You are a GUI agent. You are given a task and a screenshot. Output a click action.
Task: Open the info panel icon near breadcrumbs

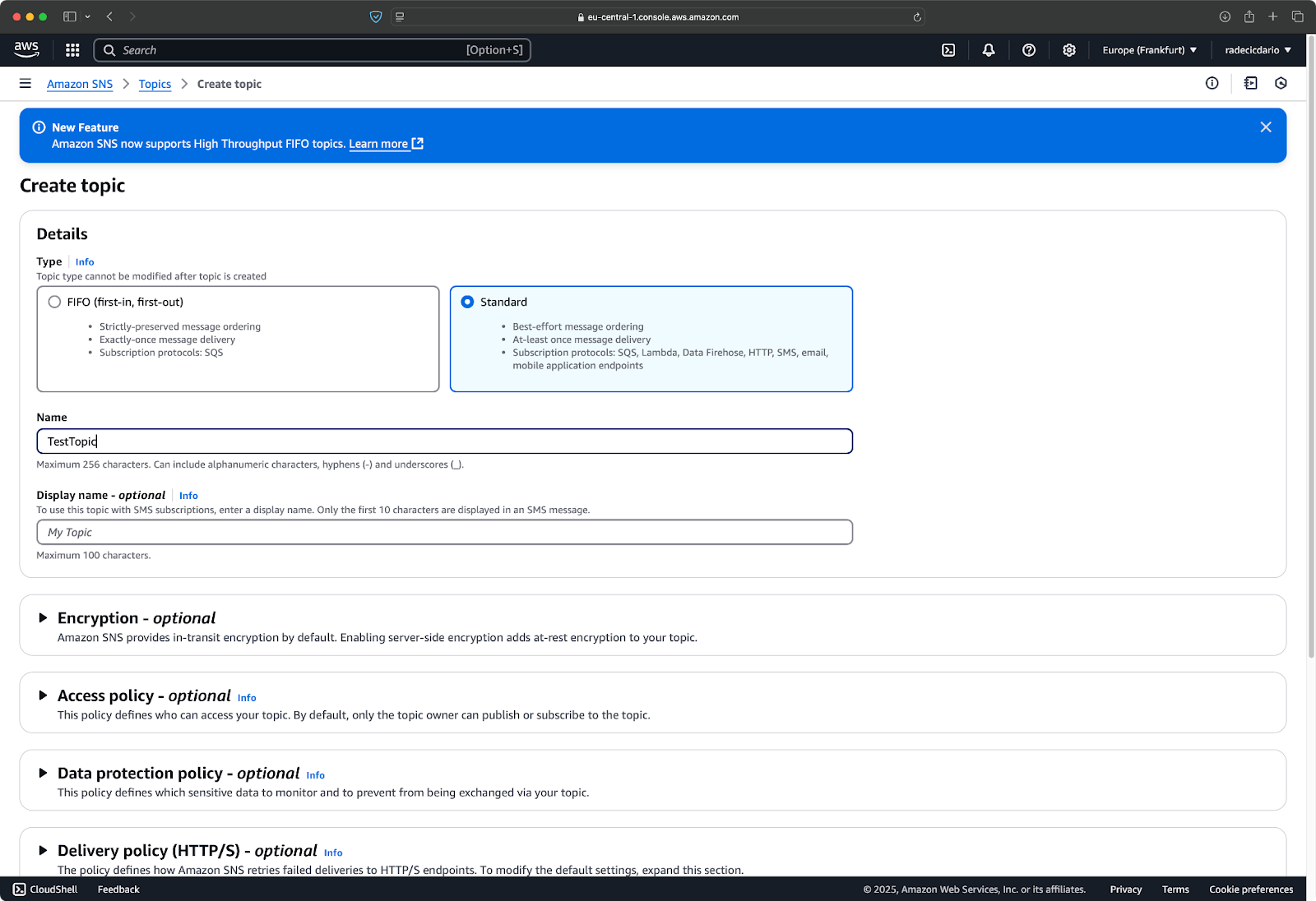[x=1212, y=83]
